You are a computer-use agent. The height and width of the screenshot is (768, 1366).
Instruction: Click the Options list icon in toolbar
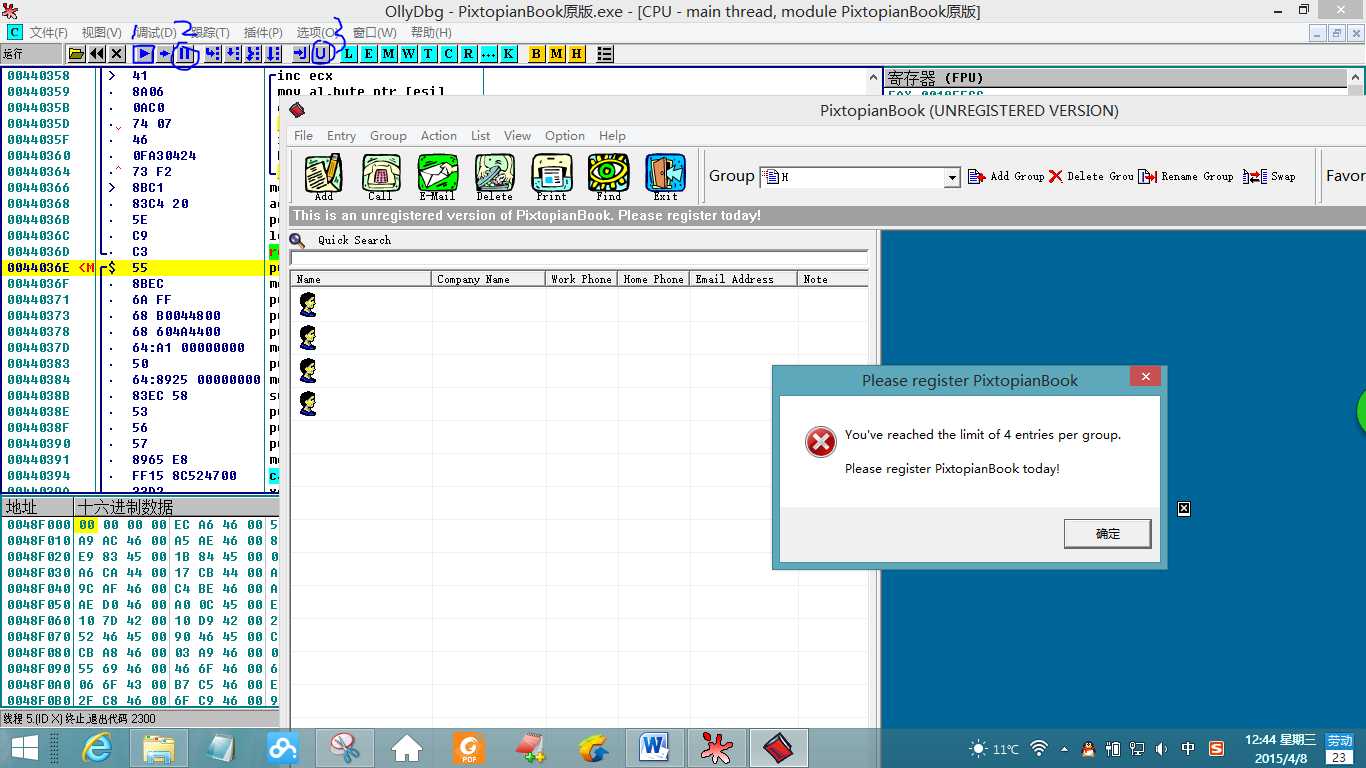pos(604,54)
